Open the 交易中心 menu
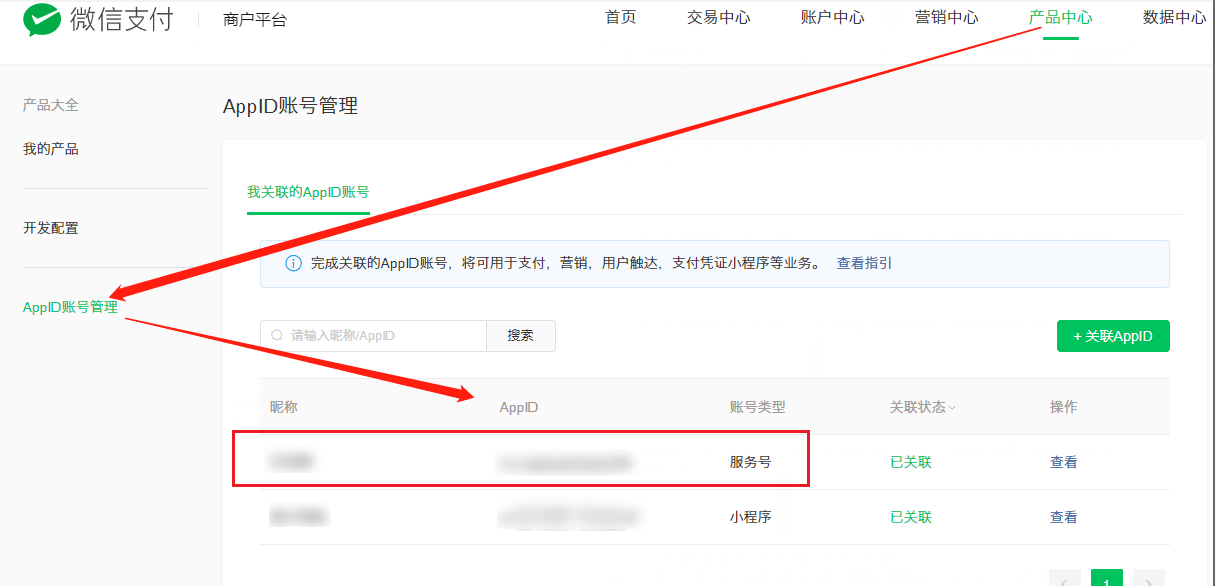Viewport: 1215px width, 586px height. (719, 18)
